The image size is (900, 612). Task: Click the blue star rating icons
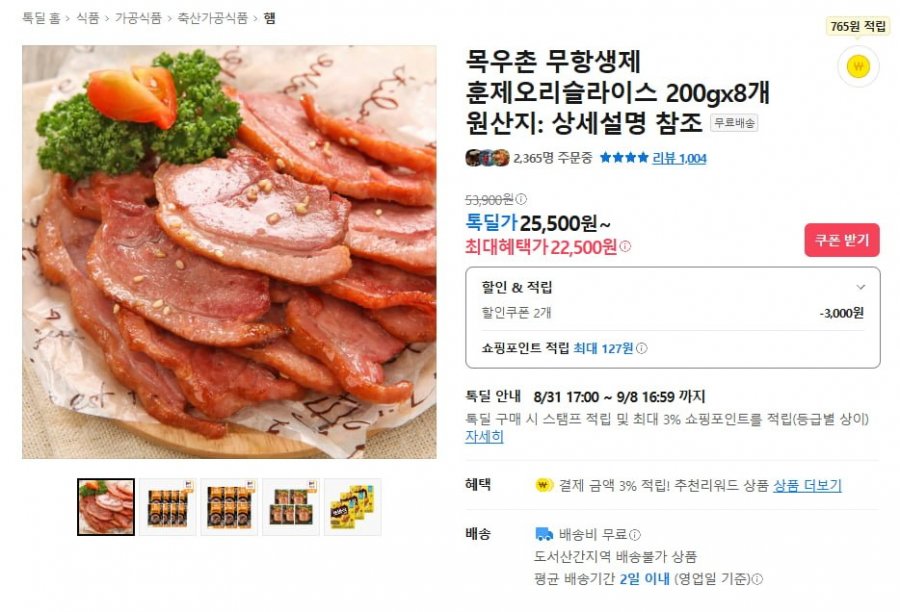point(624,157)
